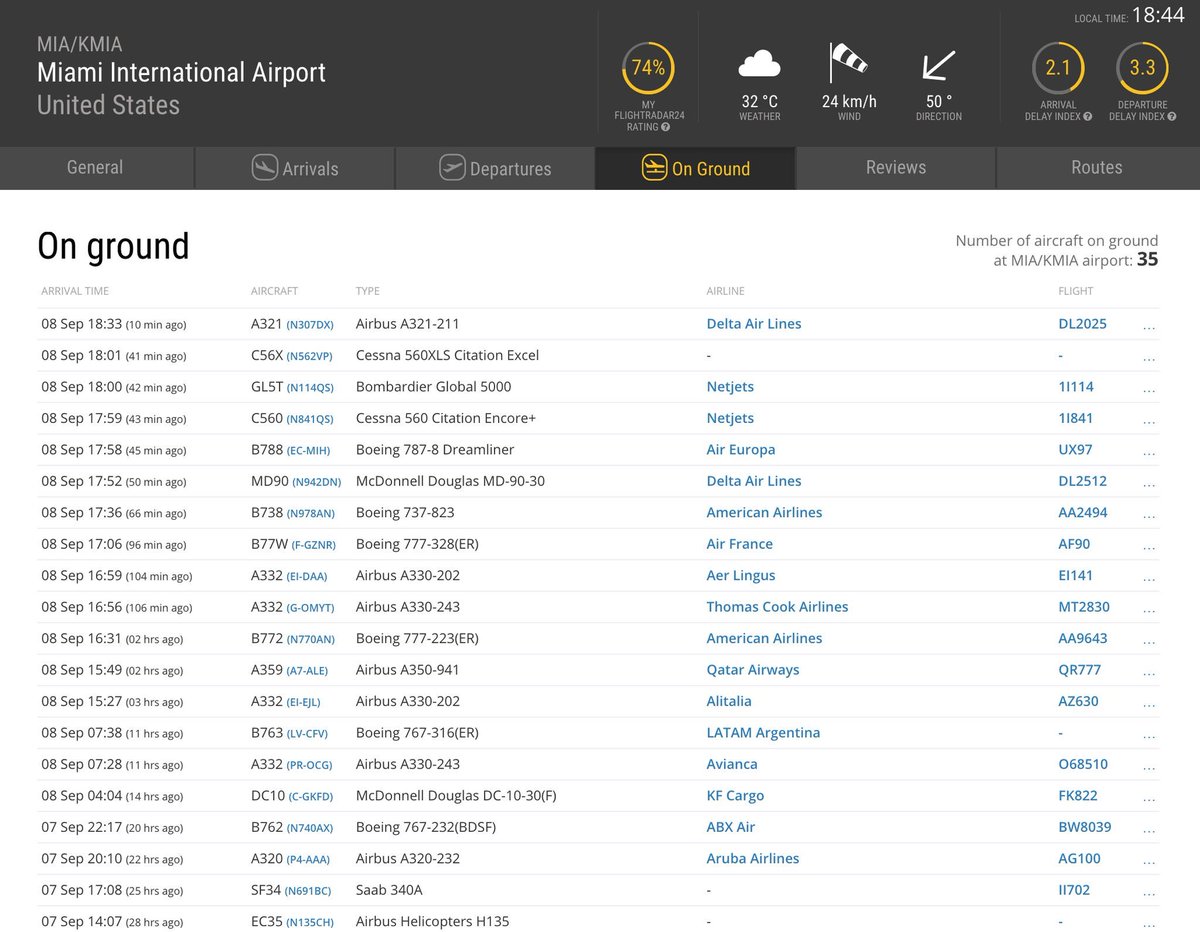Open the ABX Air airline link
Screen dimensions: 1200x932
(x=731, y=827)
